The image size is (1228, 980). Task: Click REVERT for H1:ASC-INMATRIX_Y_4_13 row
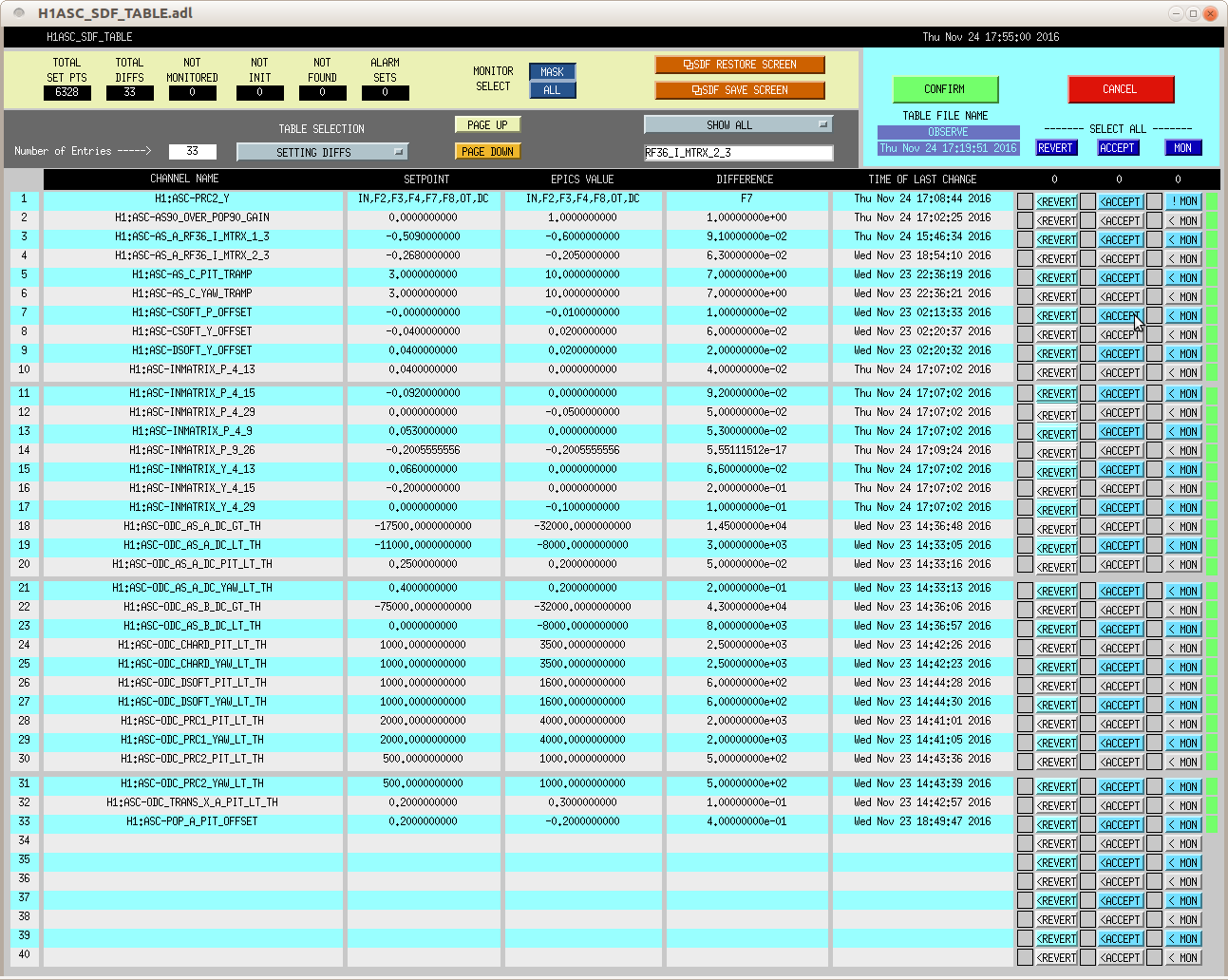1056,471
